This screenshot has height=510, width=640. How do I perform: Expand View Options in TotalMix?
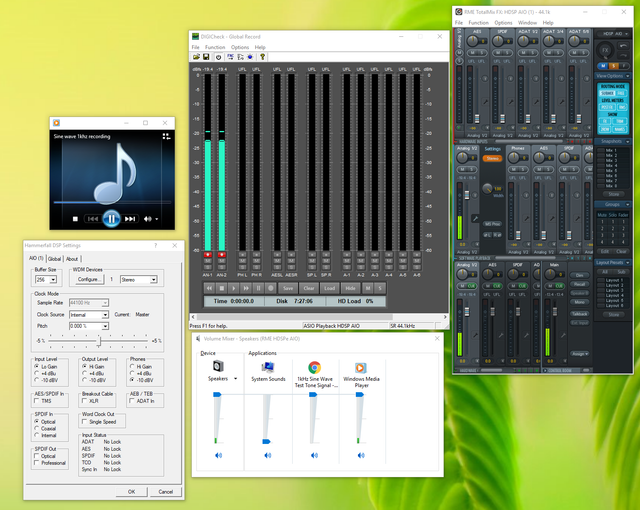628,76
